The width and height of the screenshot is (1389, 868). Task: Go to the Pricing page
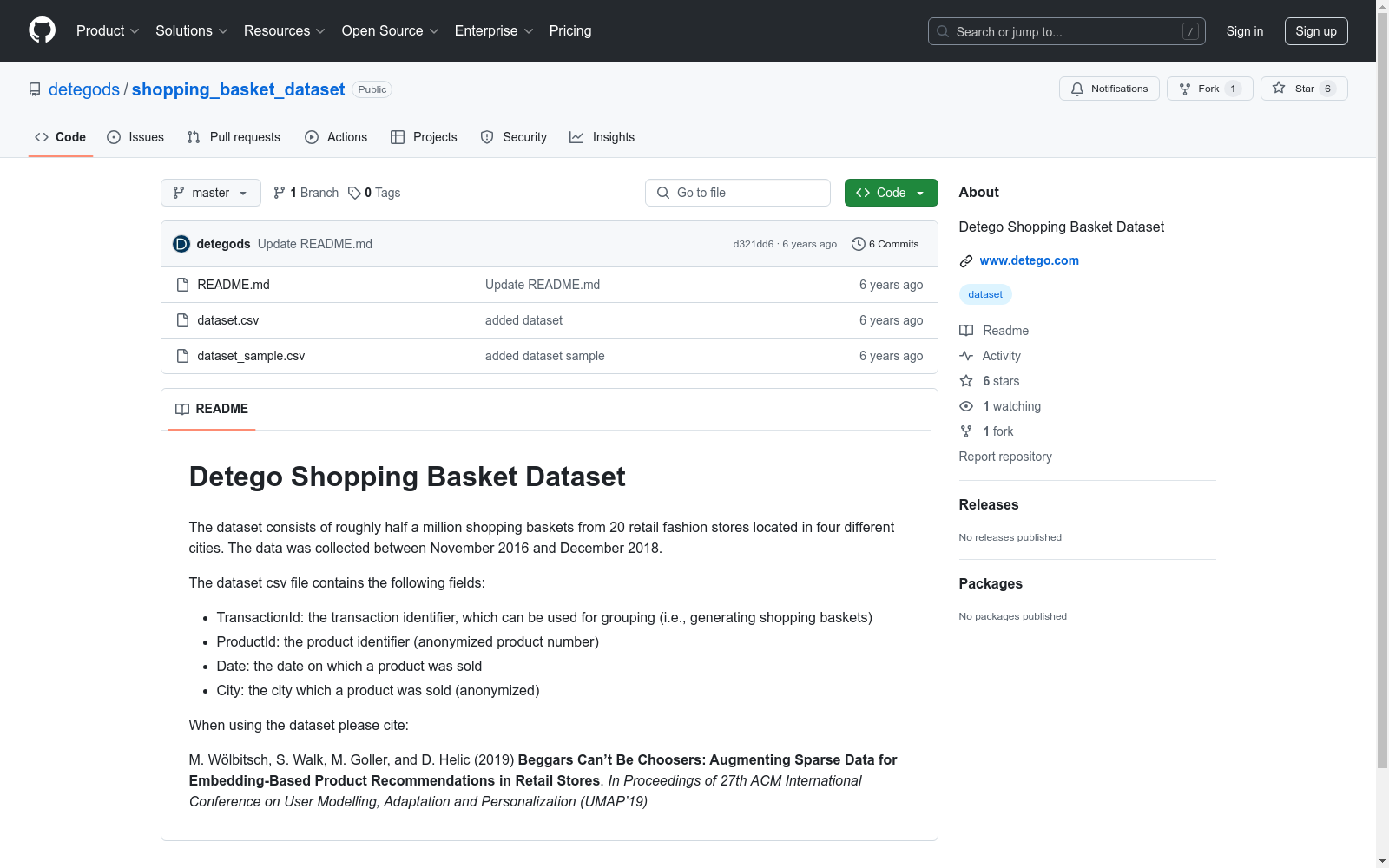570,31
